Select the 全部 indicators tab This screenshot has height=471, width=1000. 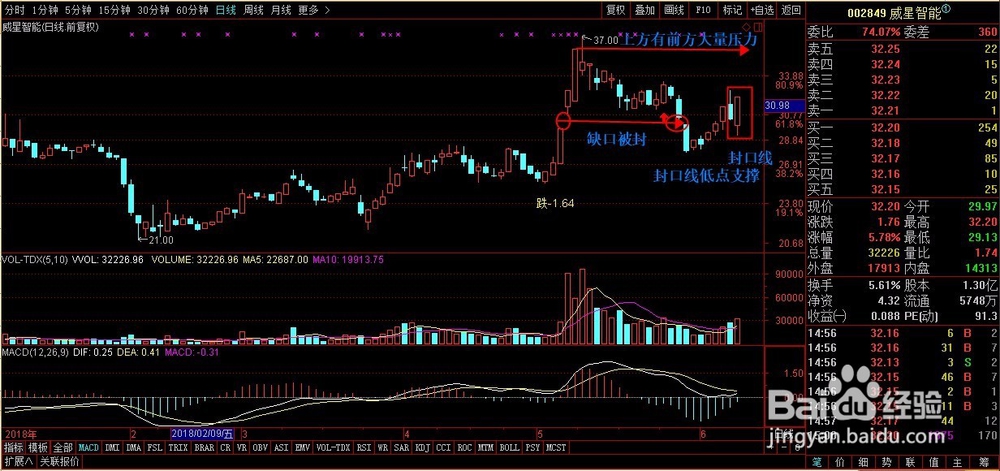[64, 447]
